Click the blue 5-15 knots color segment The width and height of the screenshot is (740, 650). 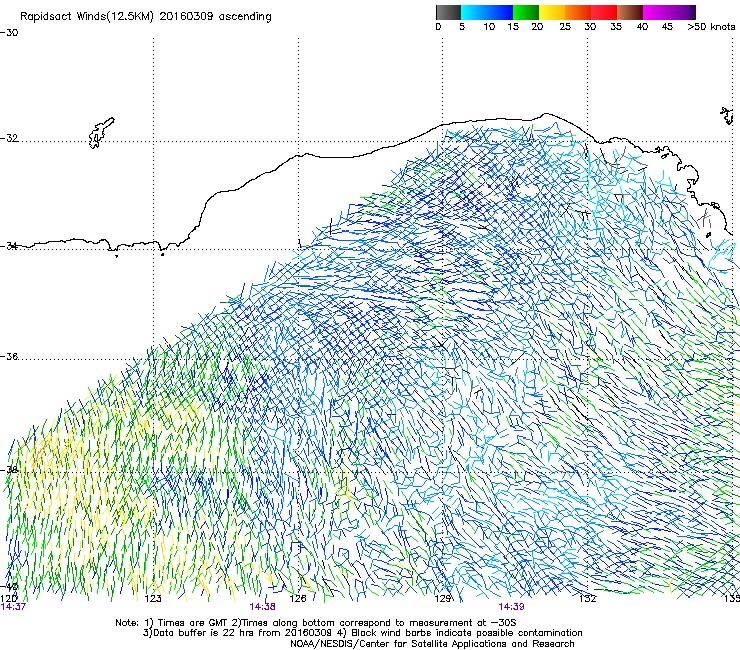(487, 12)
